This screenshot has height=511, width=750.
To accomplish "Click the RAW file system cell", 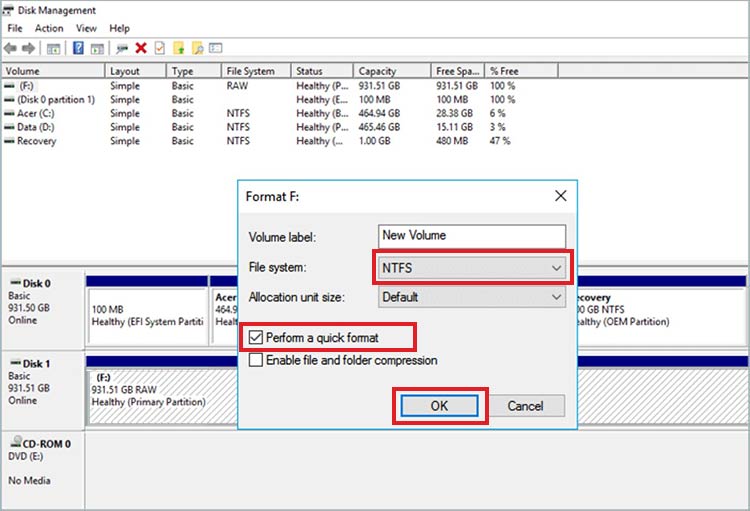I will click(237, 86).
